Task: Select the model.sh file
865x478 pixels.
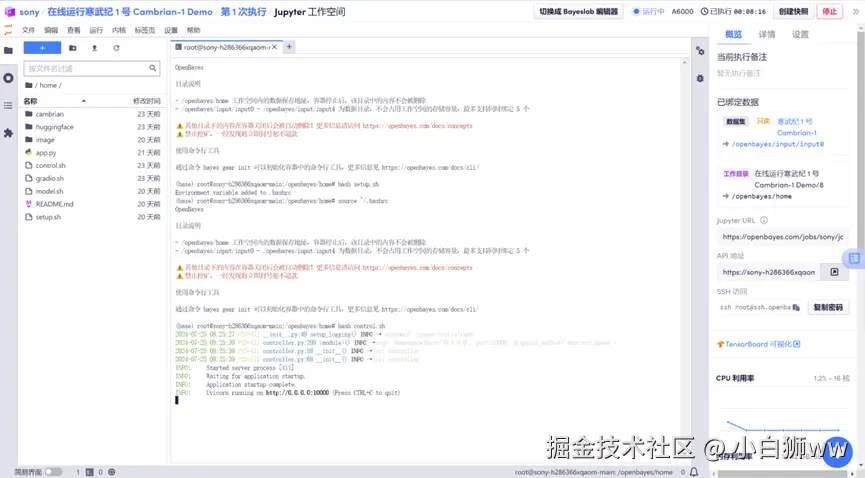Action: point(49,191)
